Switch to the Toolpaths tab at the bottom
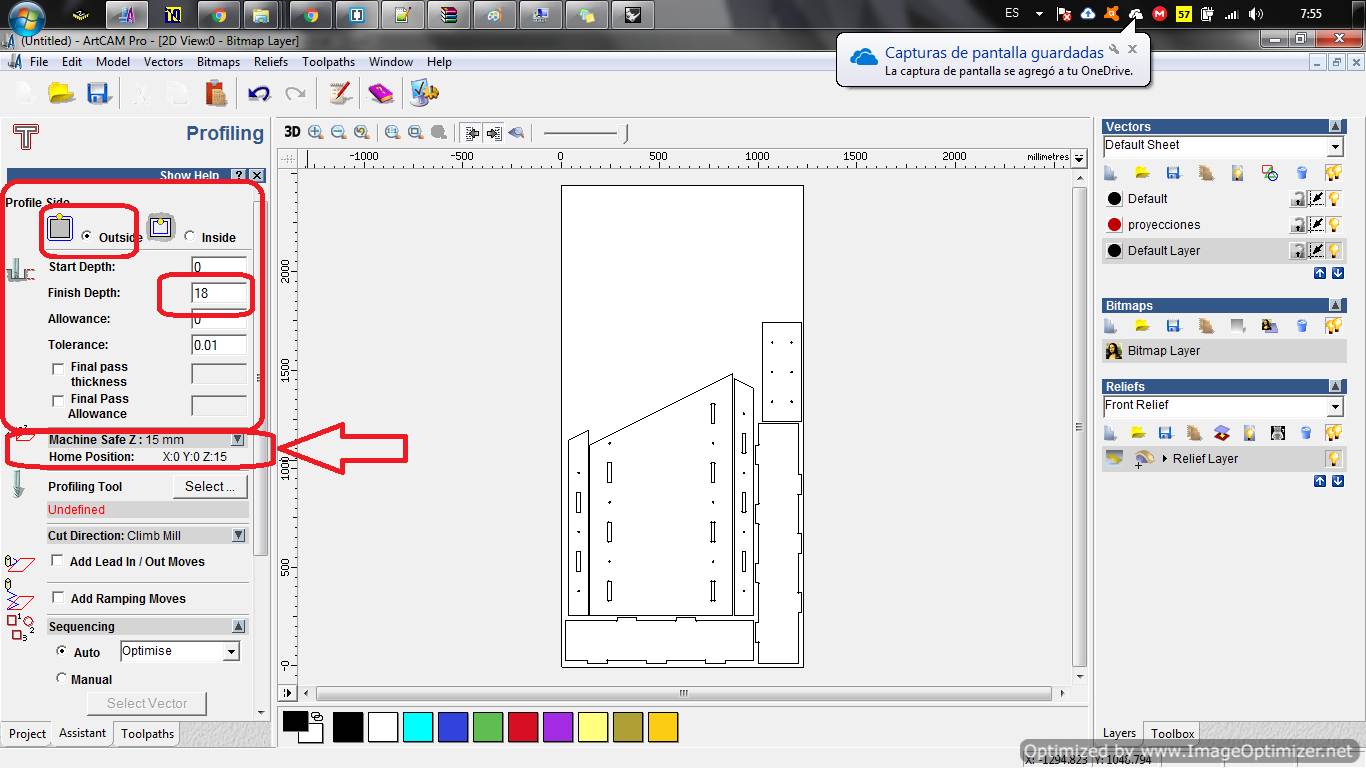The height and width of the screenshot is (768, 1366). (148, 734)
